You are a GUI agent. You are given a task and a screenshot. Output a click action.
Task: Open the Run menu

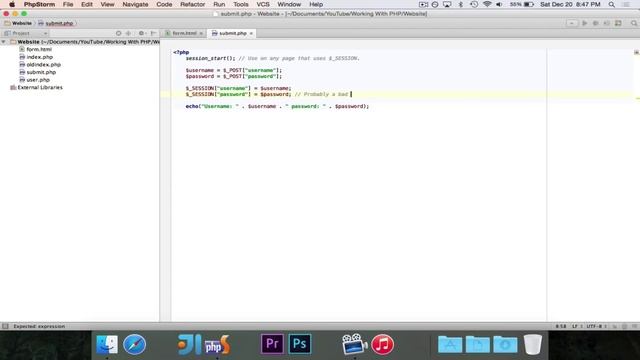pos(219,4)
